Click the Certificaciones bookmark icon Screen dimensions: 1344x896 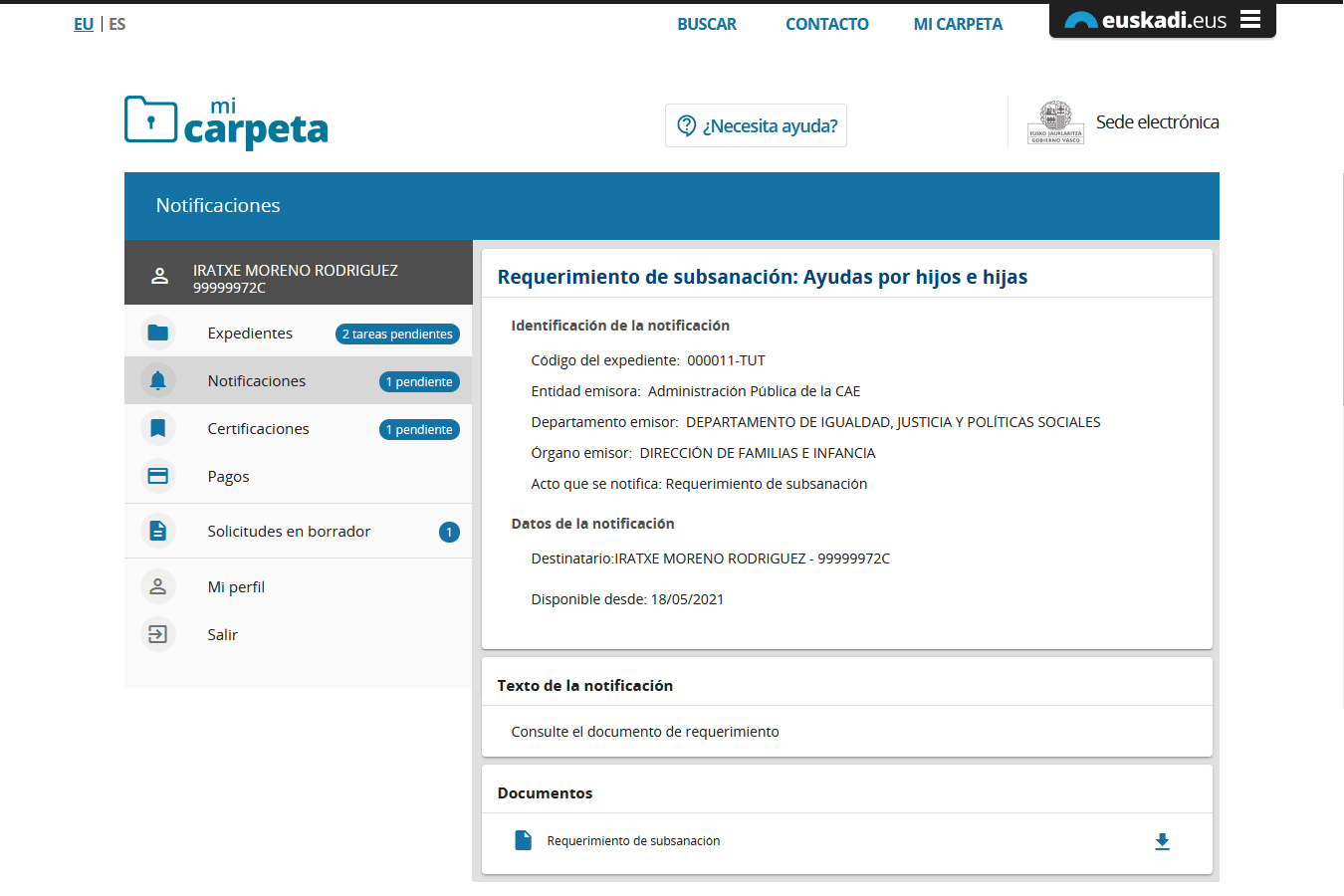click(157, 428)
